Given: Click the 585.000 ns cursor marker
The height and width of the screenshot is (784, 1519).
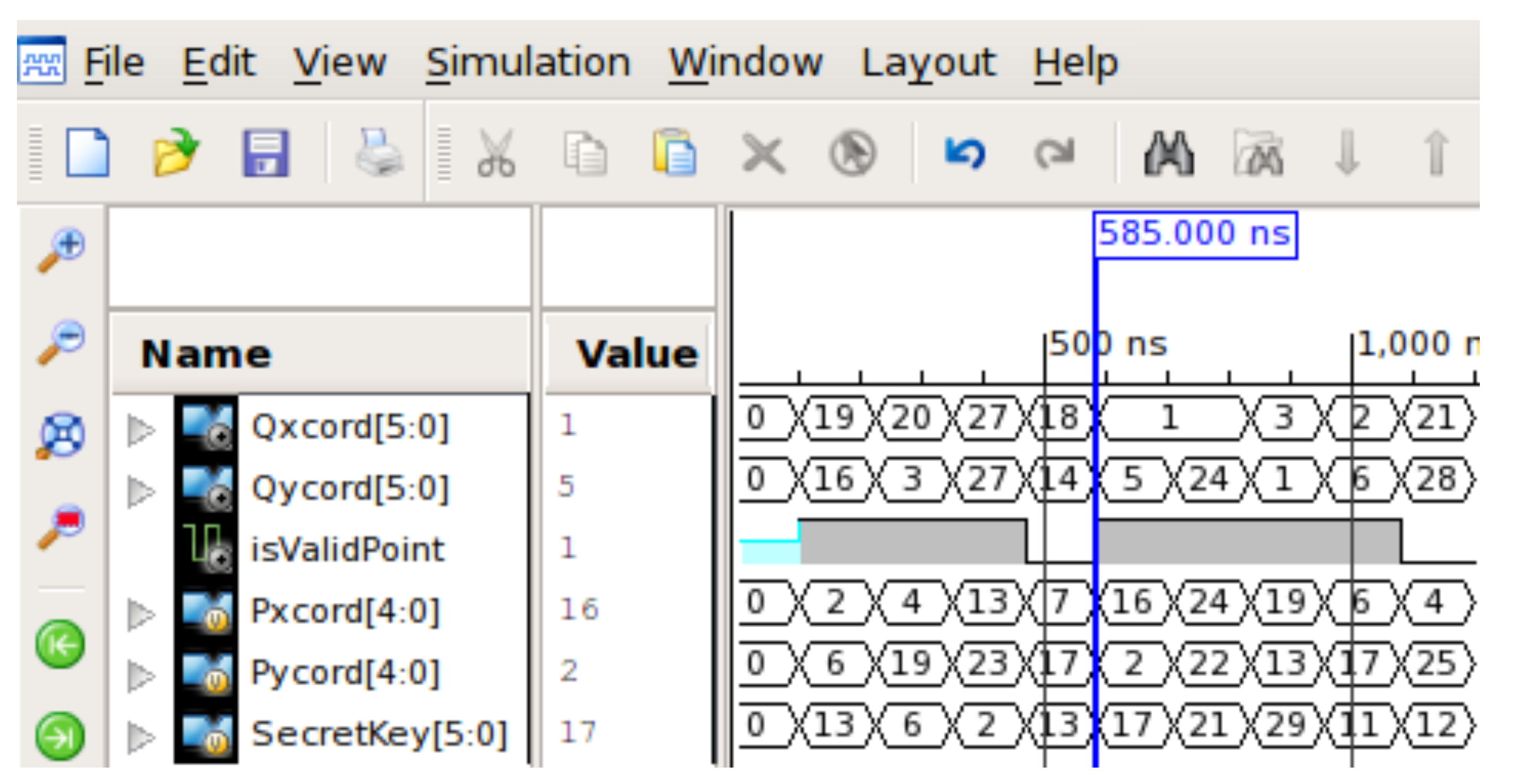Looking at the screenshot, I should [1195, 234].
